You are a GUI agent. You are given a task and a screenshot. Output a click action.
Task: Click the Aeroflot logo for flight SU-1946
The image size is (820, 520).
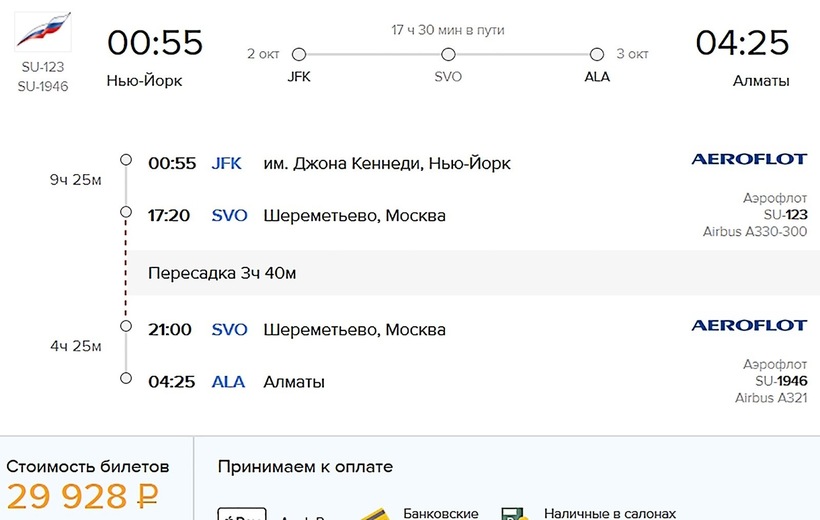748,326
